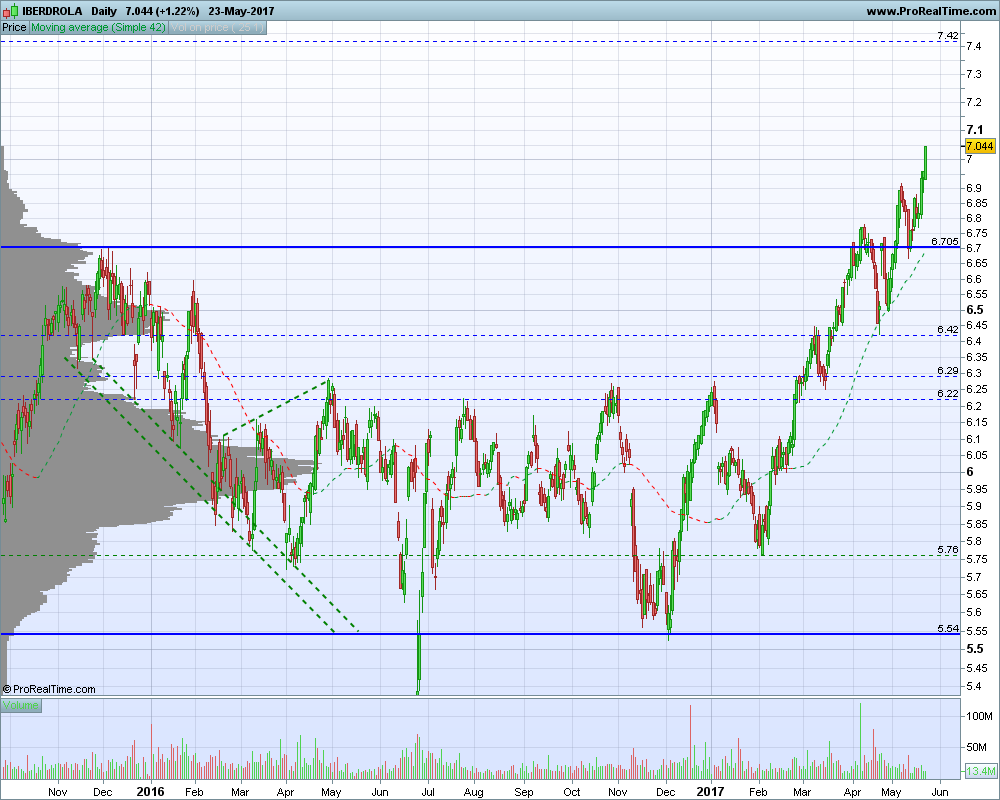Click the 50M volume axis label
1000x800 pixels.
click(x=976, y=747)
